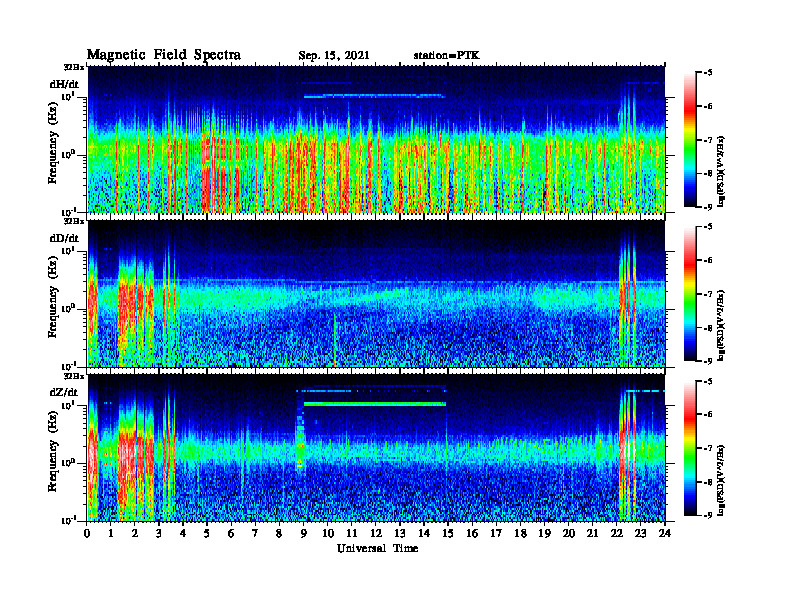Image resolution: width=792 pixels, height=612 pixels.
Task: Click the dZ/dt panel label
Action: click(64, 392)
